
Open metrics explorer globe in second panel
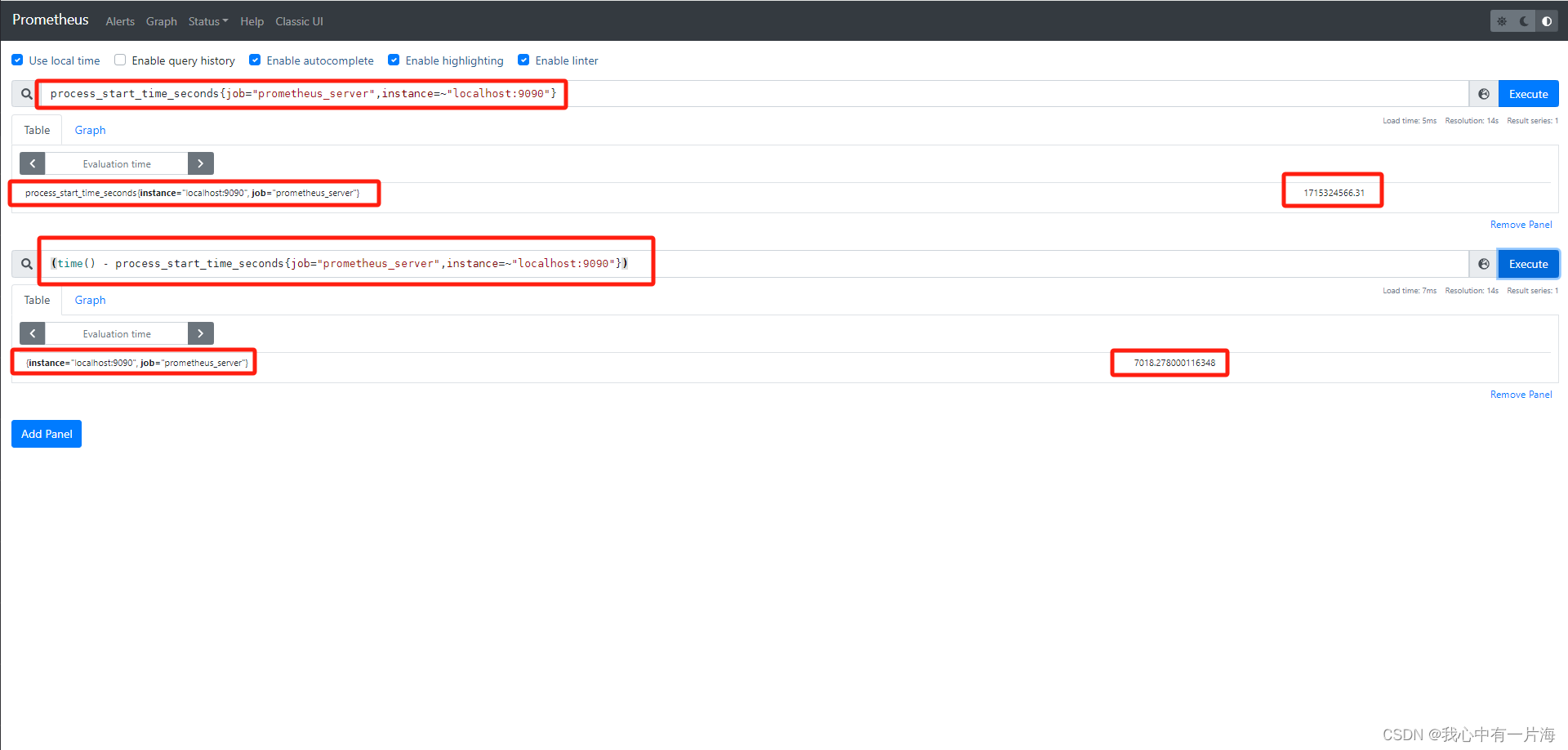point(1484,264)
